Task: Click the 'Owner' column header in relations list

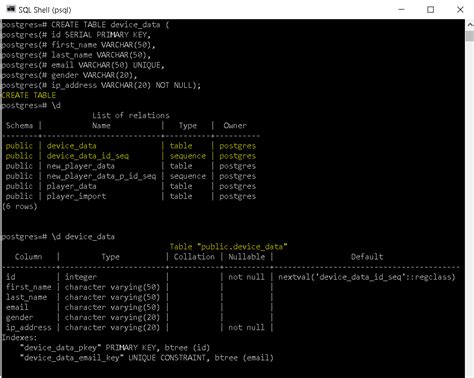Action: point(235,126)
